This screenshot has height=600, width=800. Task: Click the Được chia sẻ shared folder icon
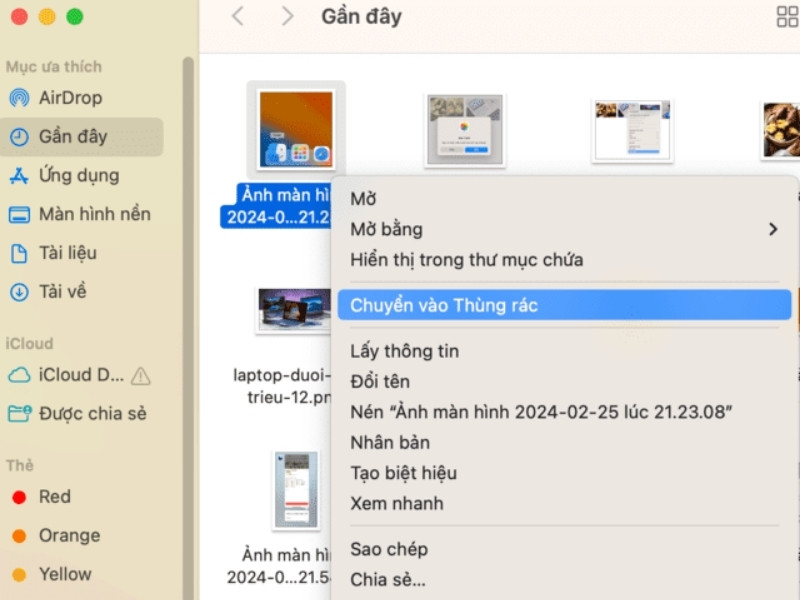[19, 413]
